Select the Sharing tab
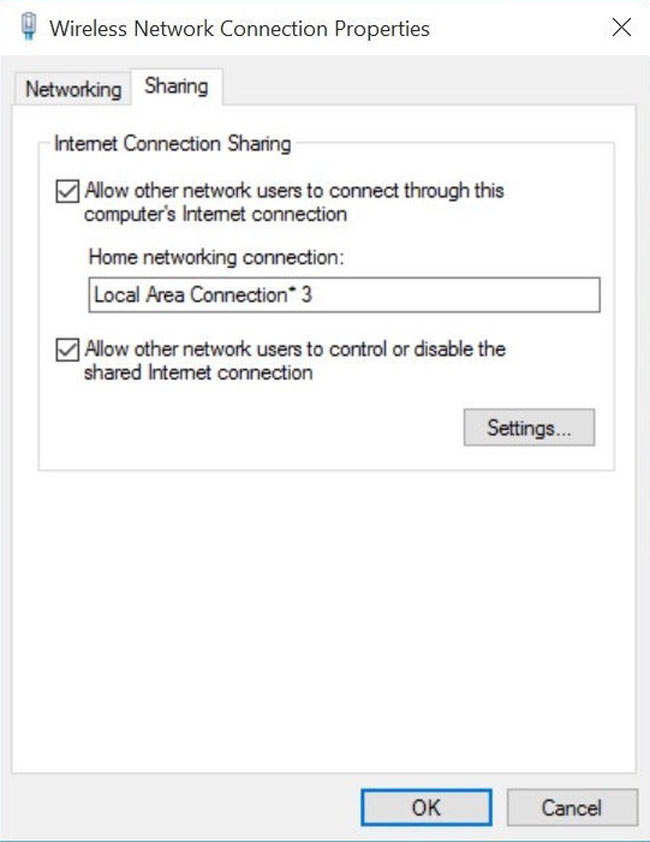 pos(176,86)
